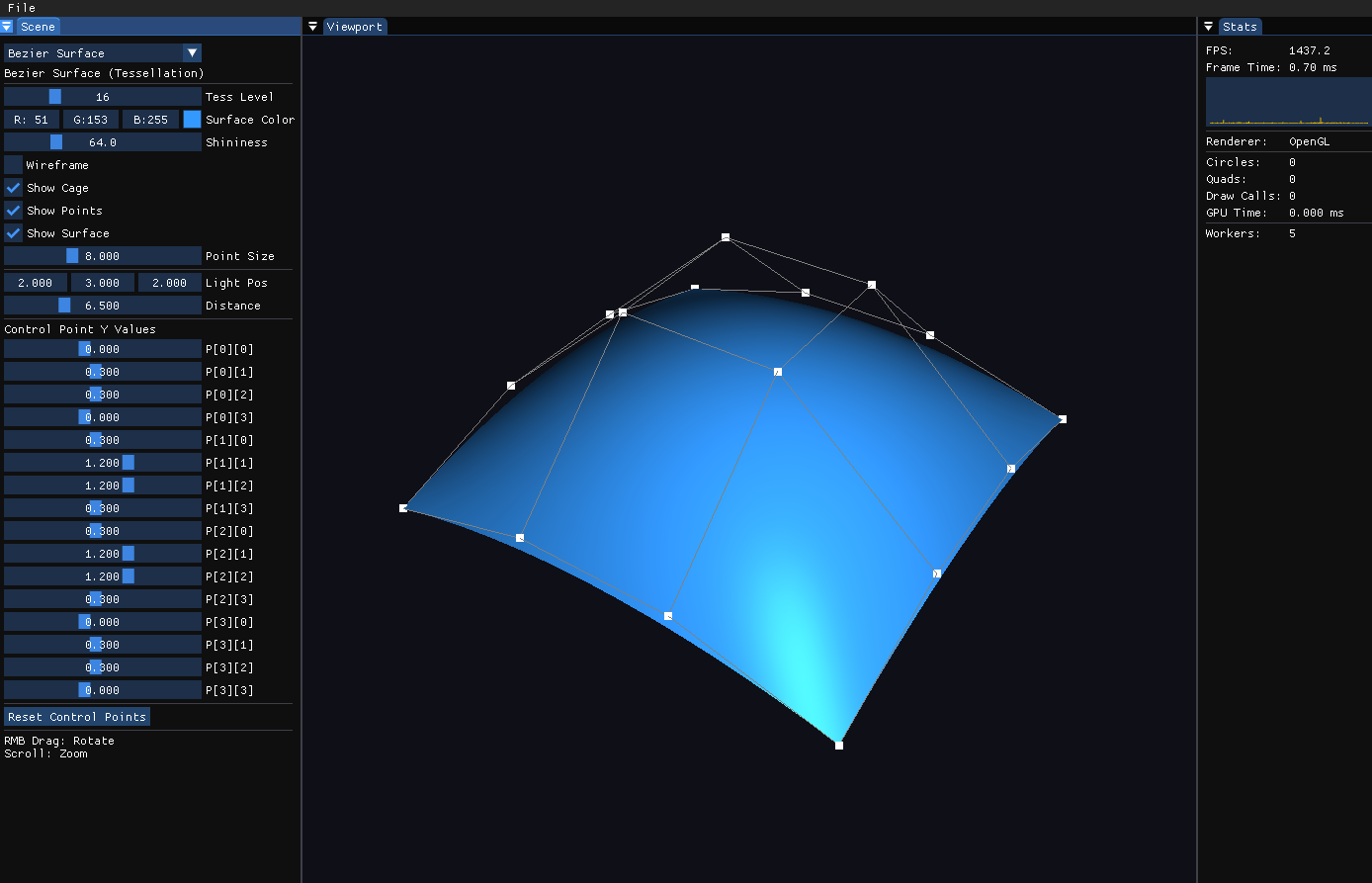The width and height of the screenshot is (1372, 883).
Task: Click the bottom corner control point of the surface
Action: click(839, 745)
